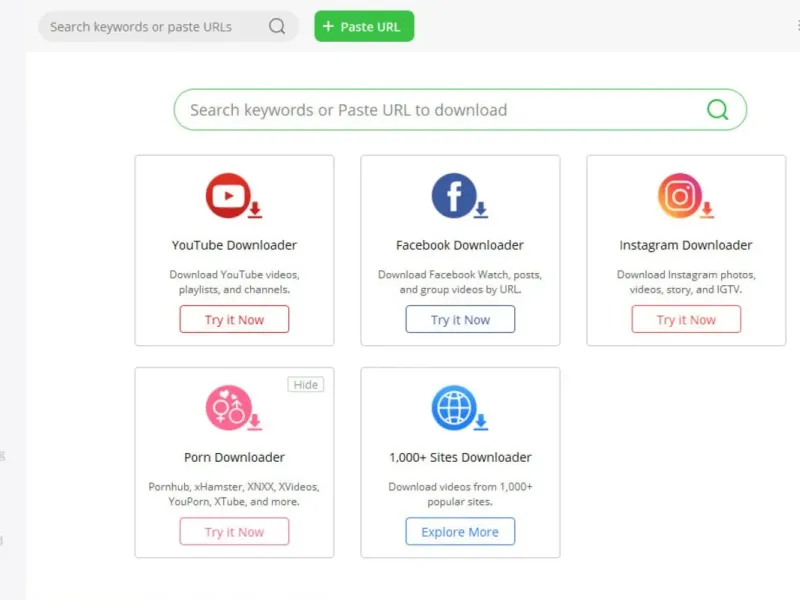This screenshot has width=800, height=600.
Task: Hide the Porn Downloader card
Action: click(306, 385)
